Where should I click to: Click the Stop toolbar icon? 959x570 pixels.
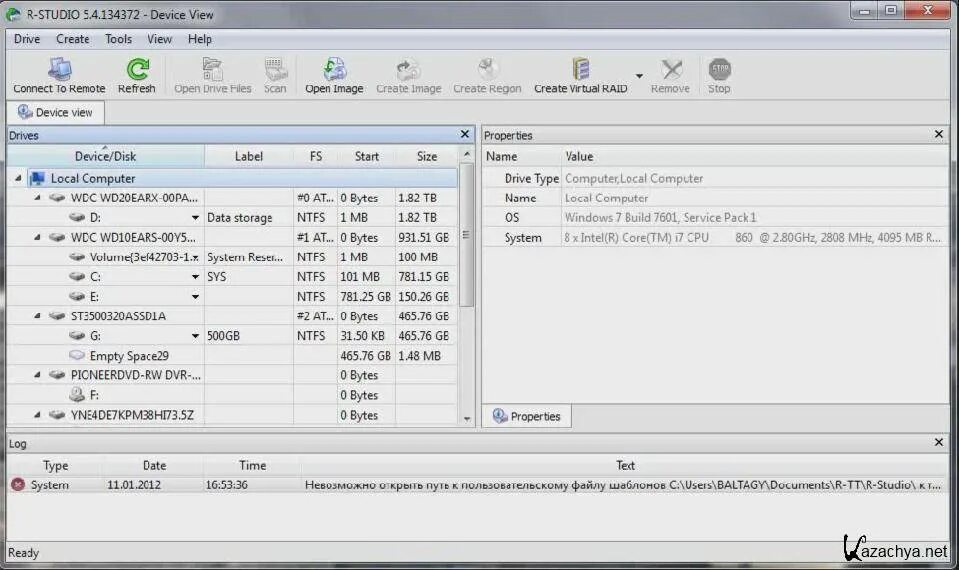tap(719, 69)
